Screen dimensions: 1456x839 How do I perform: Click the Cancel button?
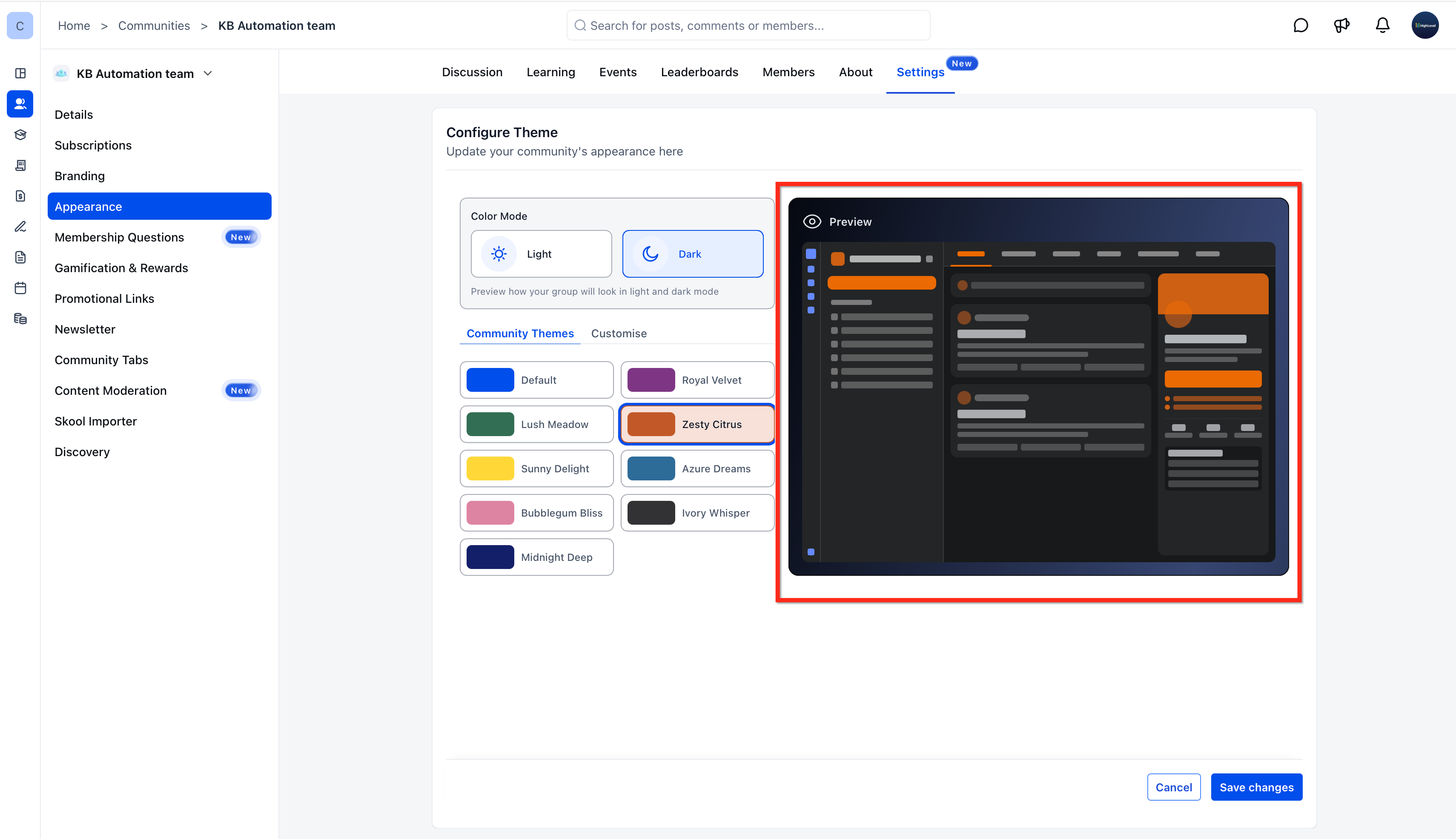coord(1174,787)
